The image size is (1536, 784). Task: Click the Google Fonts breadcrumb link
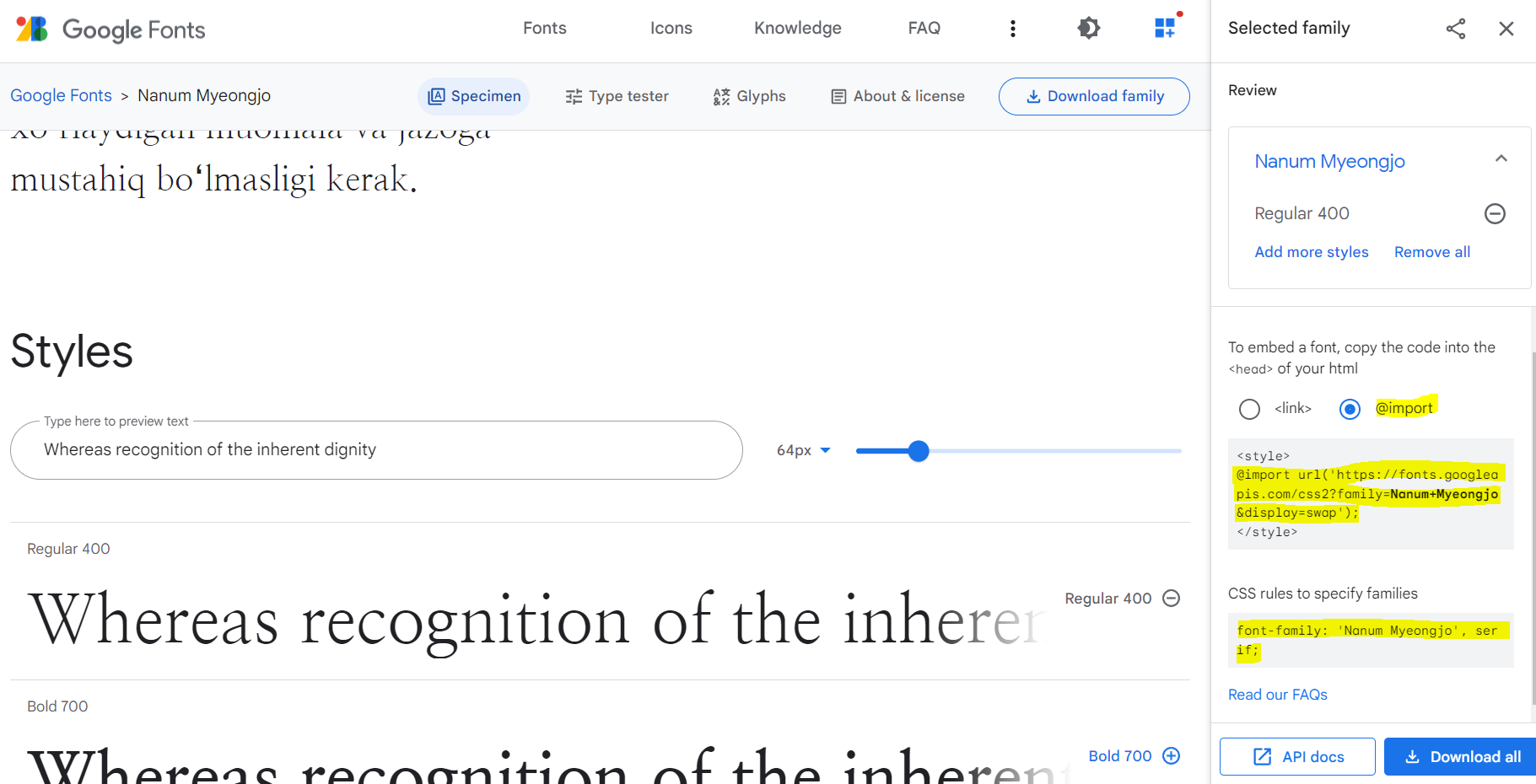click(x=61, y=95)
